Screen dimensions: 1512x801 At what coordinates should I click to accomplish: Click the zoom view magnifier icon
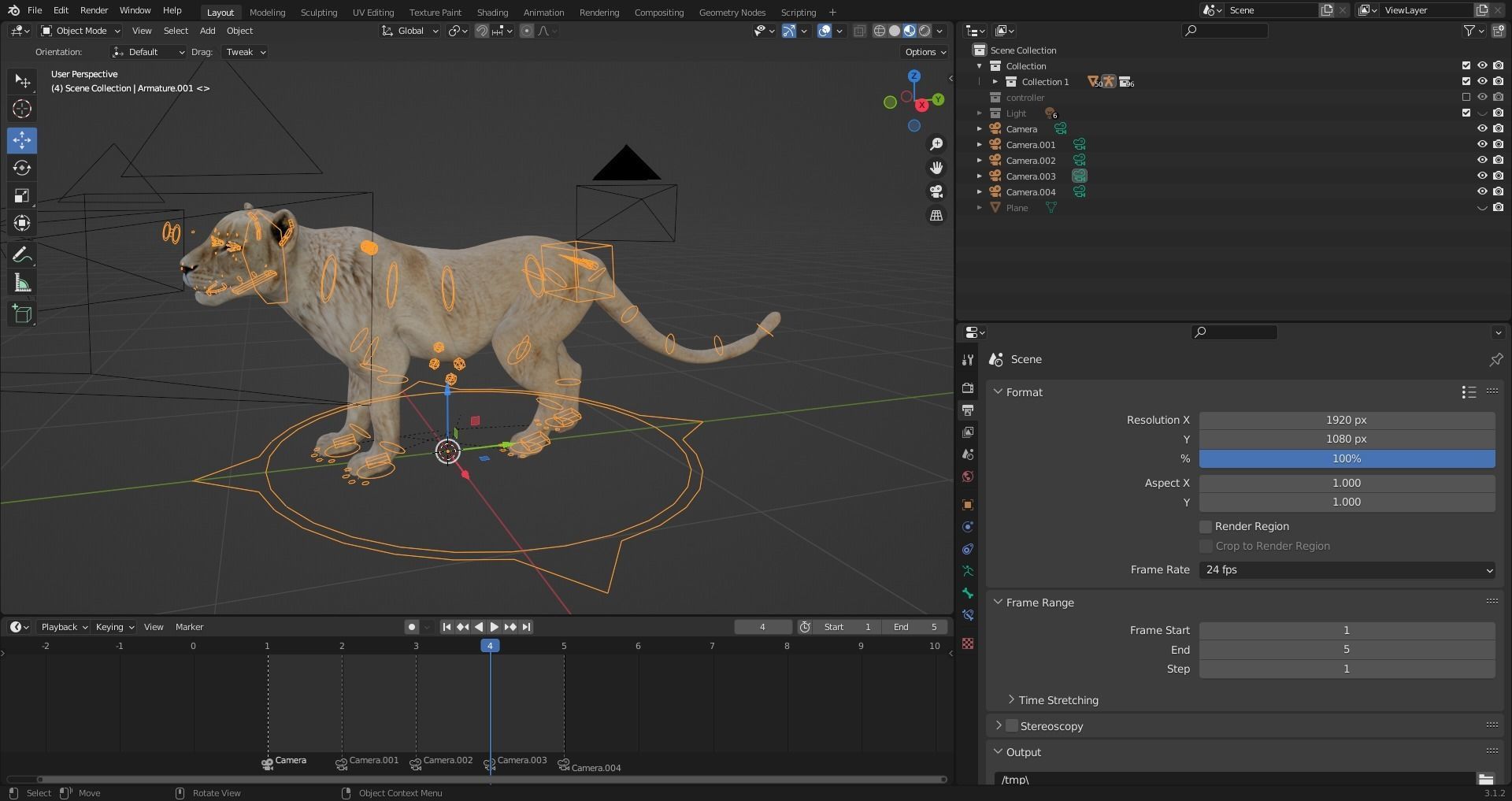[936, 144]
